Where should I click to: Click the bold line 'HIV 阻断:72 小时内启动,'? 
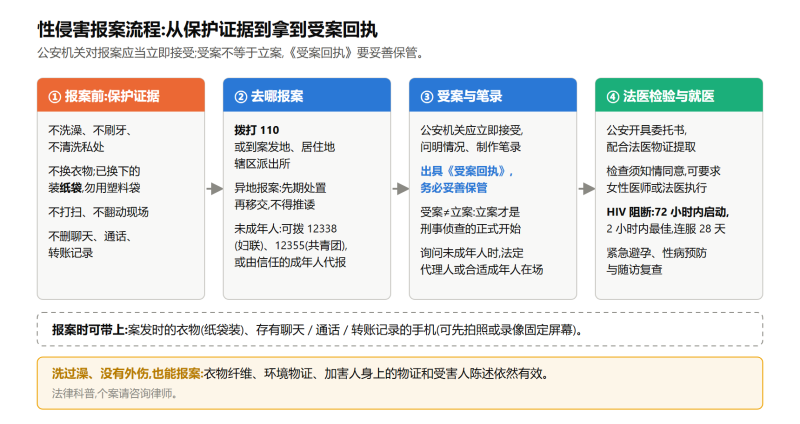coord(668,212)
